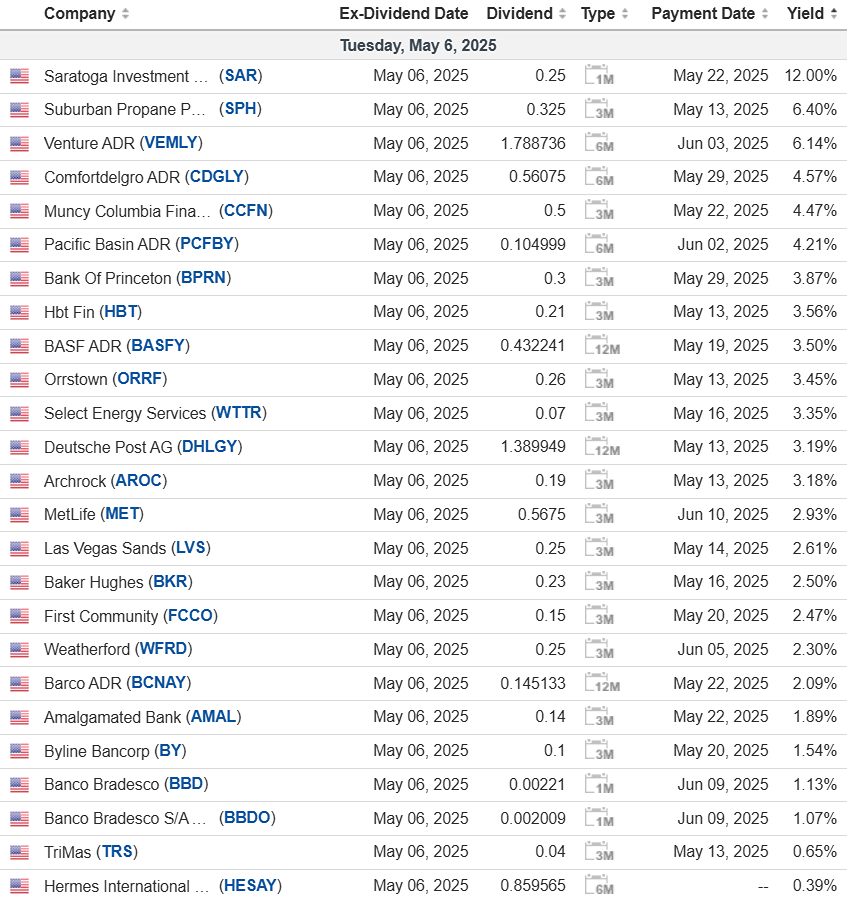Click the US flag icon beside MetLife

(20, 515)
